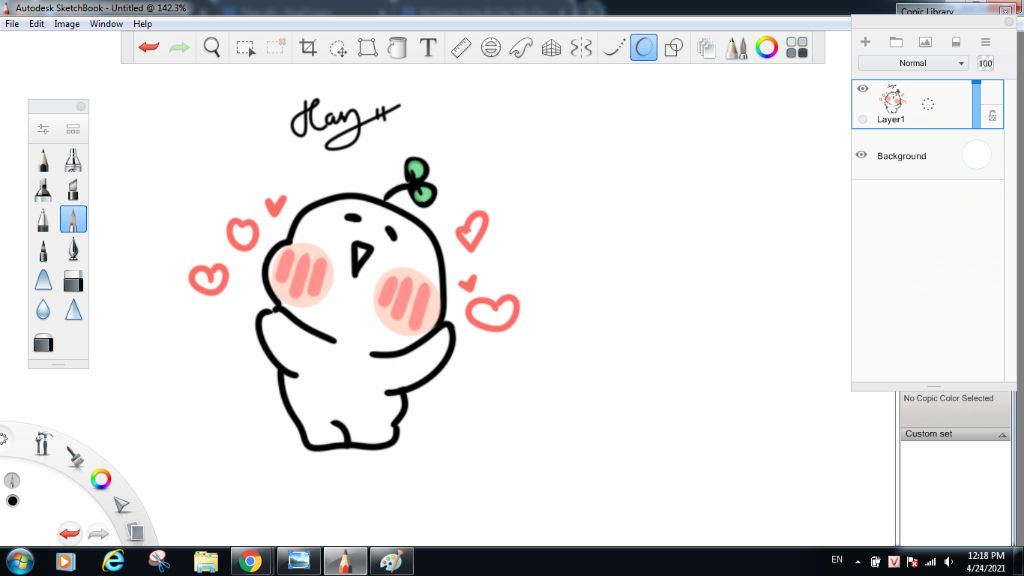Toggle the Symmetry tool
1024x576 pixels.
point(581,48)
